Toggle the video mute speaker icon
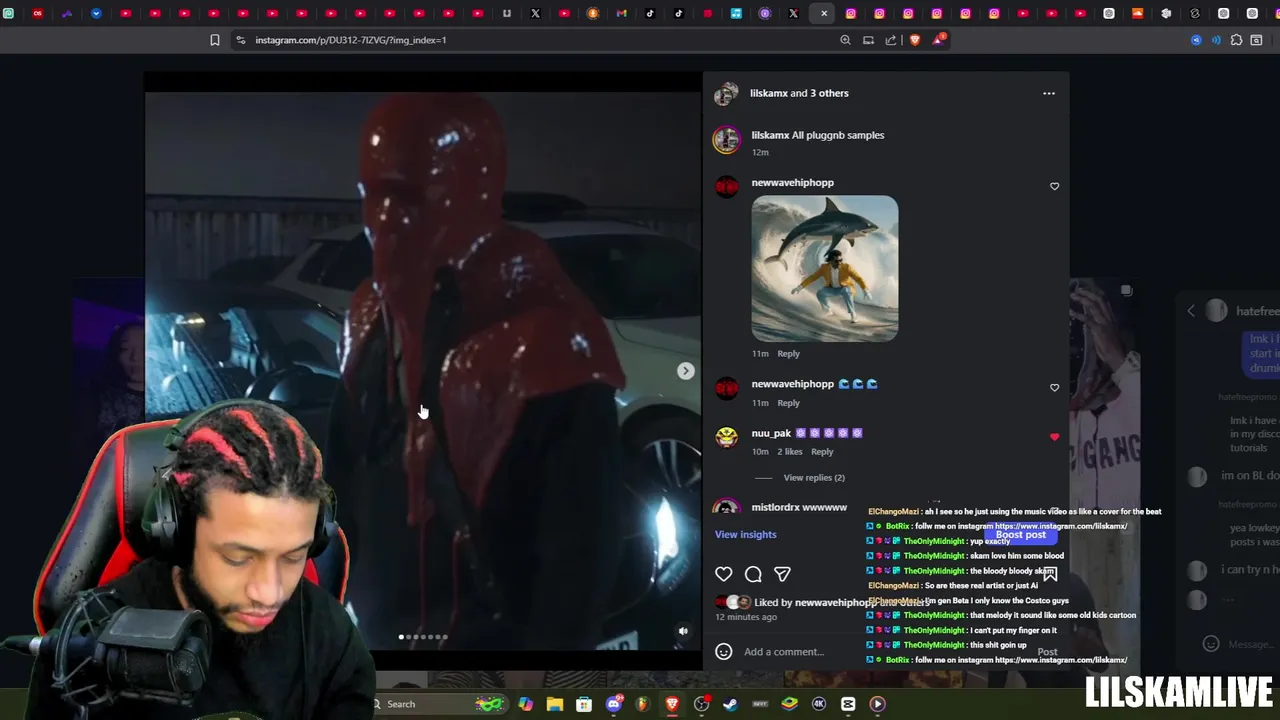1280x720 pixels. pyautogui.click(x=683, y=631)
